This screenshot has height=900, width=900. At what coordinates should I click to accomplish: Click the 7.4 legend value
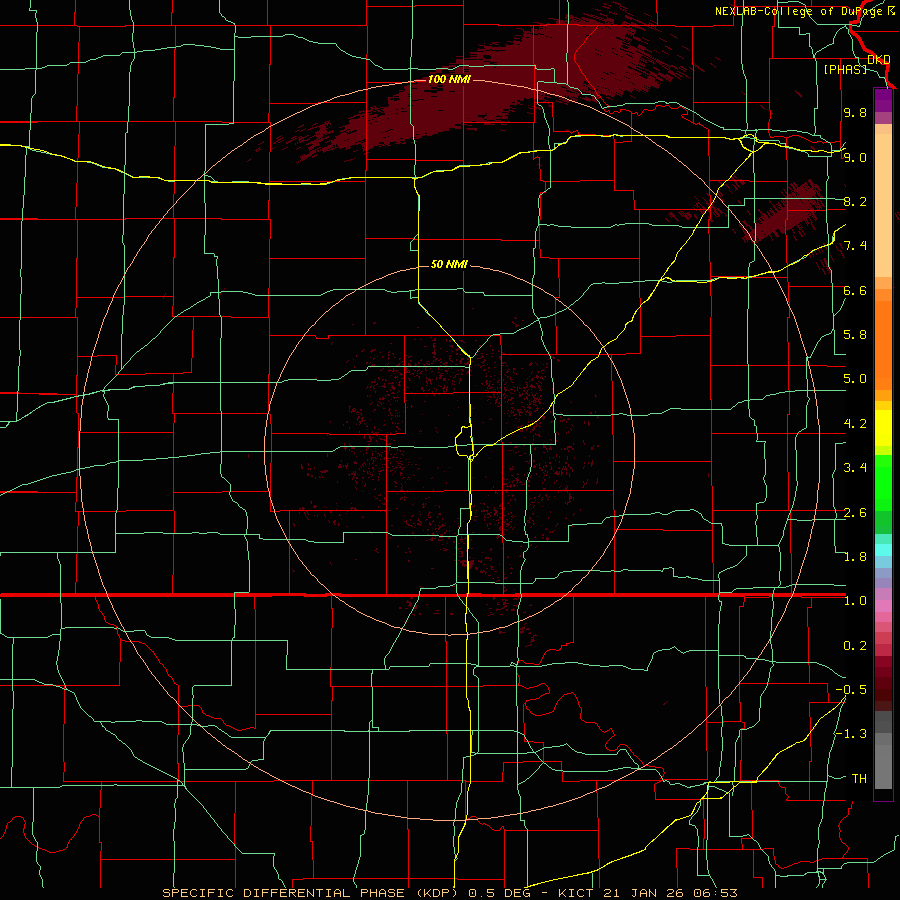855,246
